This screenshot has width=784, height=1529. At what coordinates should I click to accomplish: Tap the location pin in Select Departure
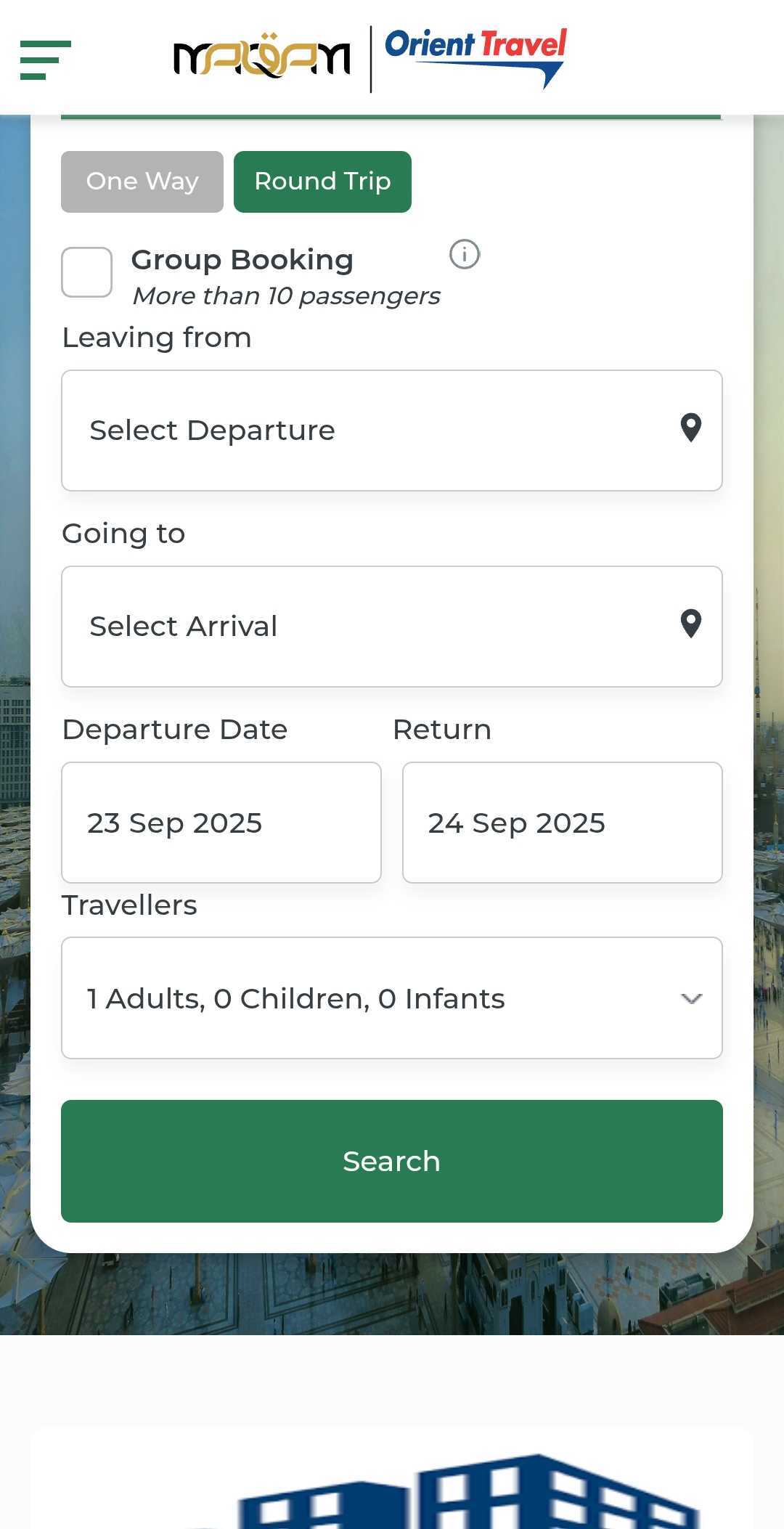click(x=690, y=428)
